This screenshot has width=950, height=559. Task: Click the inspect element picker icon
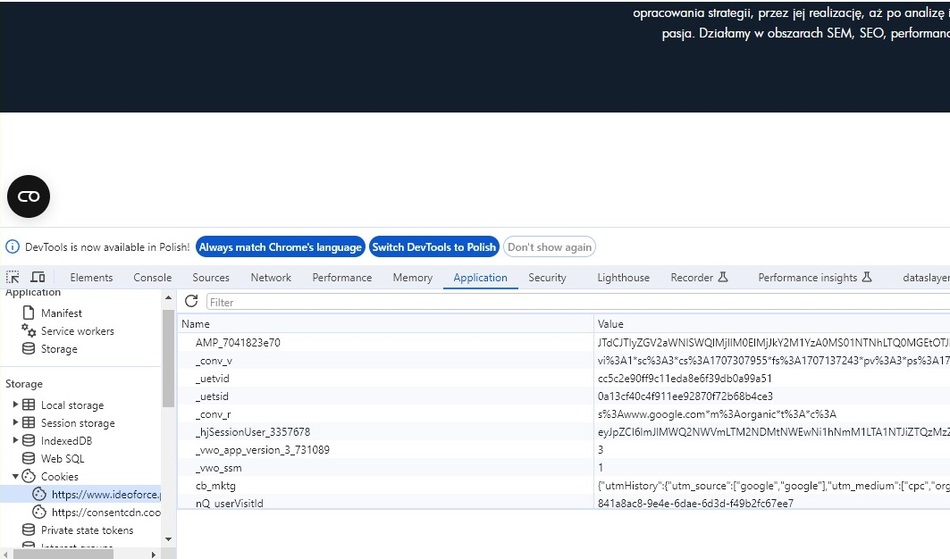[13, 277]
